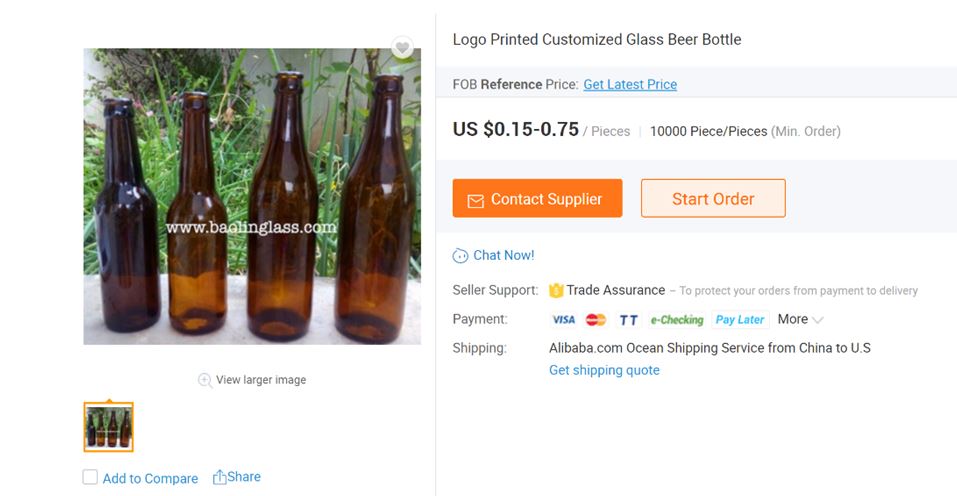Click the magnifier View larger image icon
The width and height of the screenshot is (957, 496).
pos(205,380)
